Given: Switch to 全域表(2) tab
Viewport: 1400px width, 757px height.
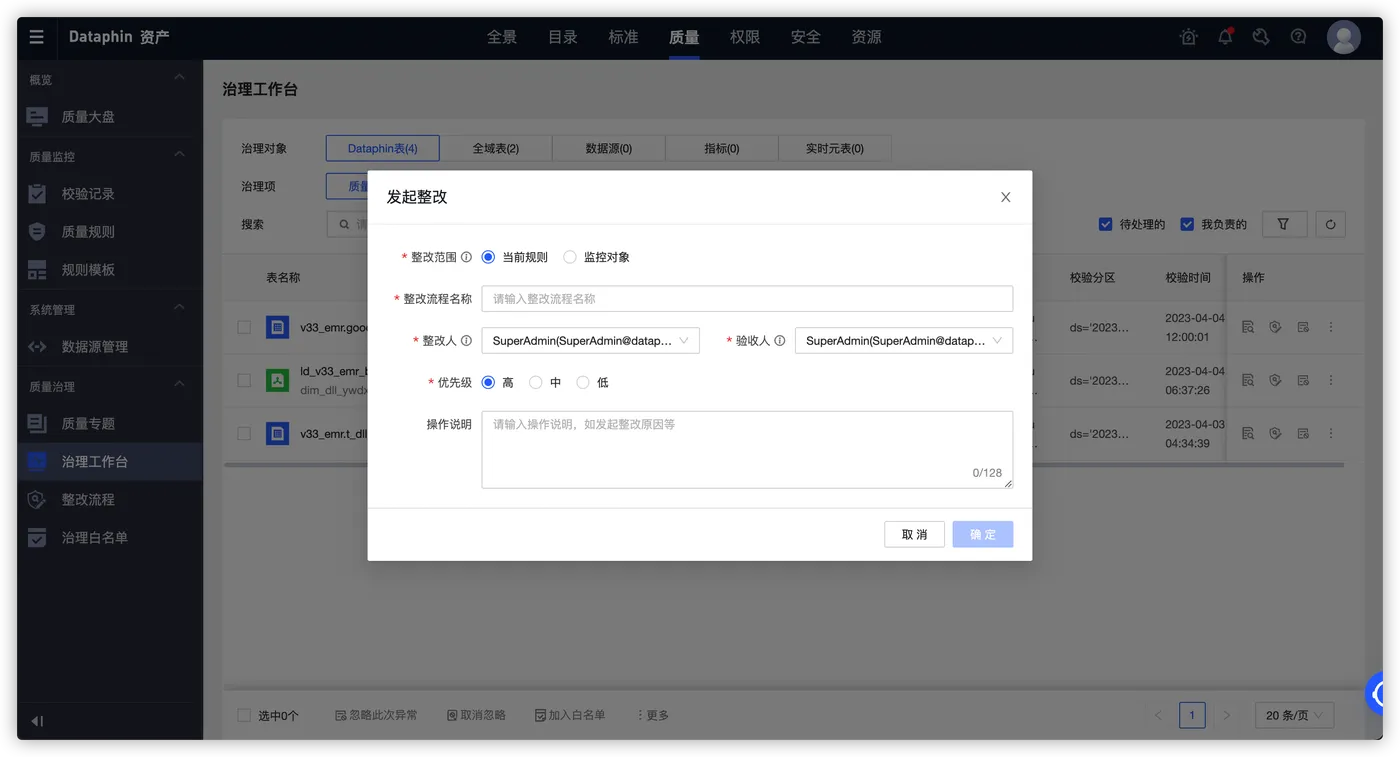Looking at the screenshot, I should point(496,148).
